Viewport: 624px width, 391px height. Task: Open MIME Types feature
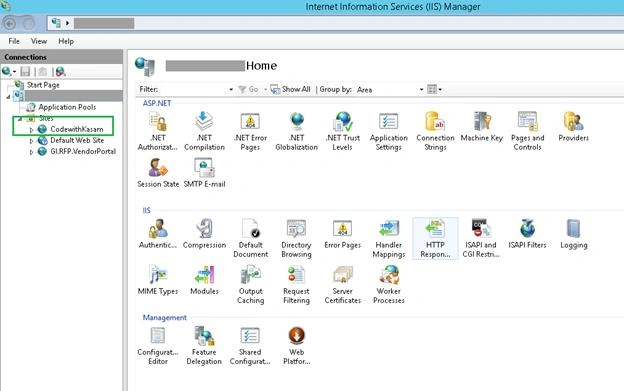point(158,280)
